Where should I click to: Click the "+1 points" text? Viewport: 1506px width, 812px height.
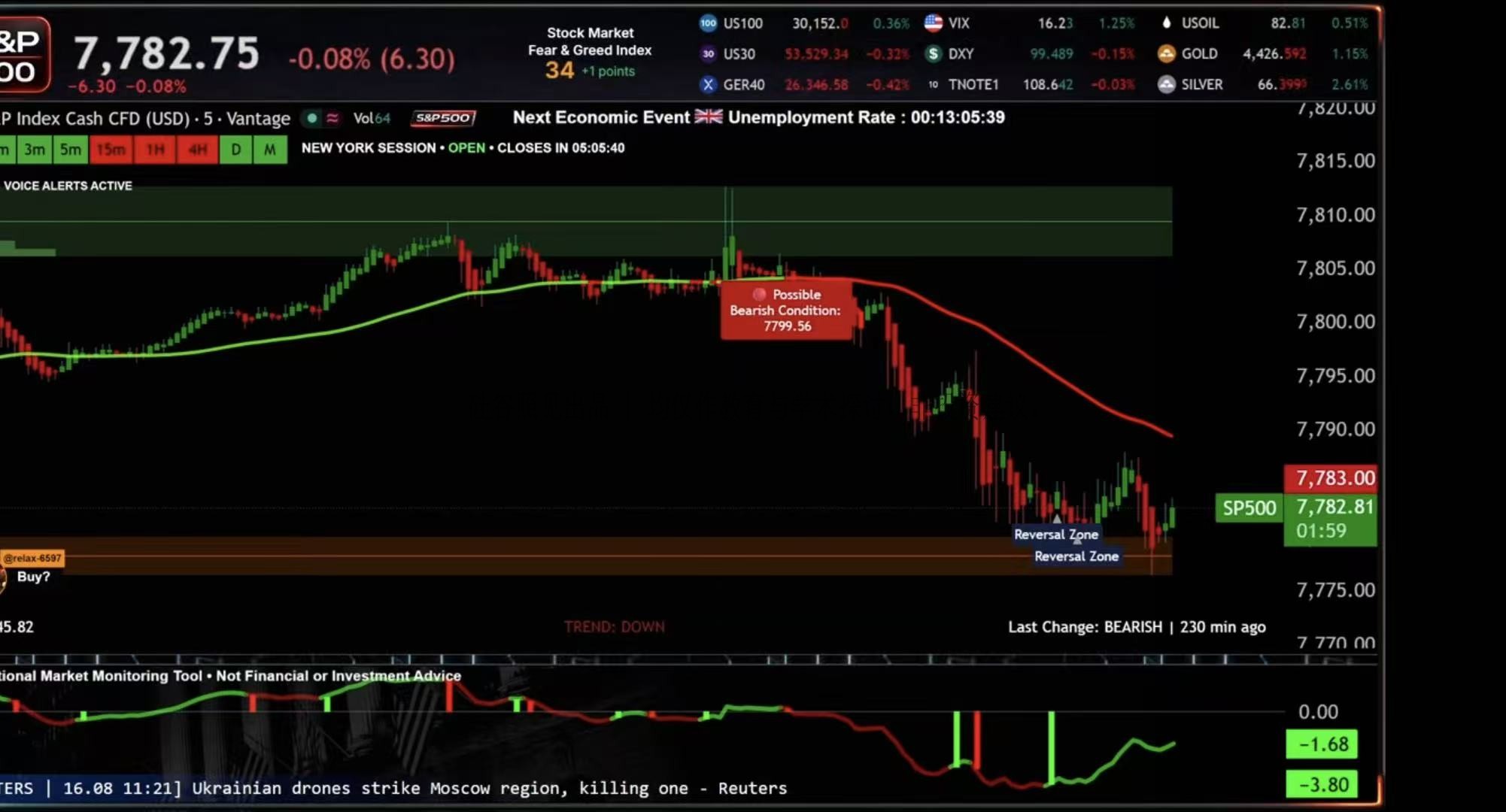608,71
